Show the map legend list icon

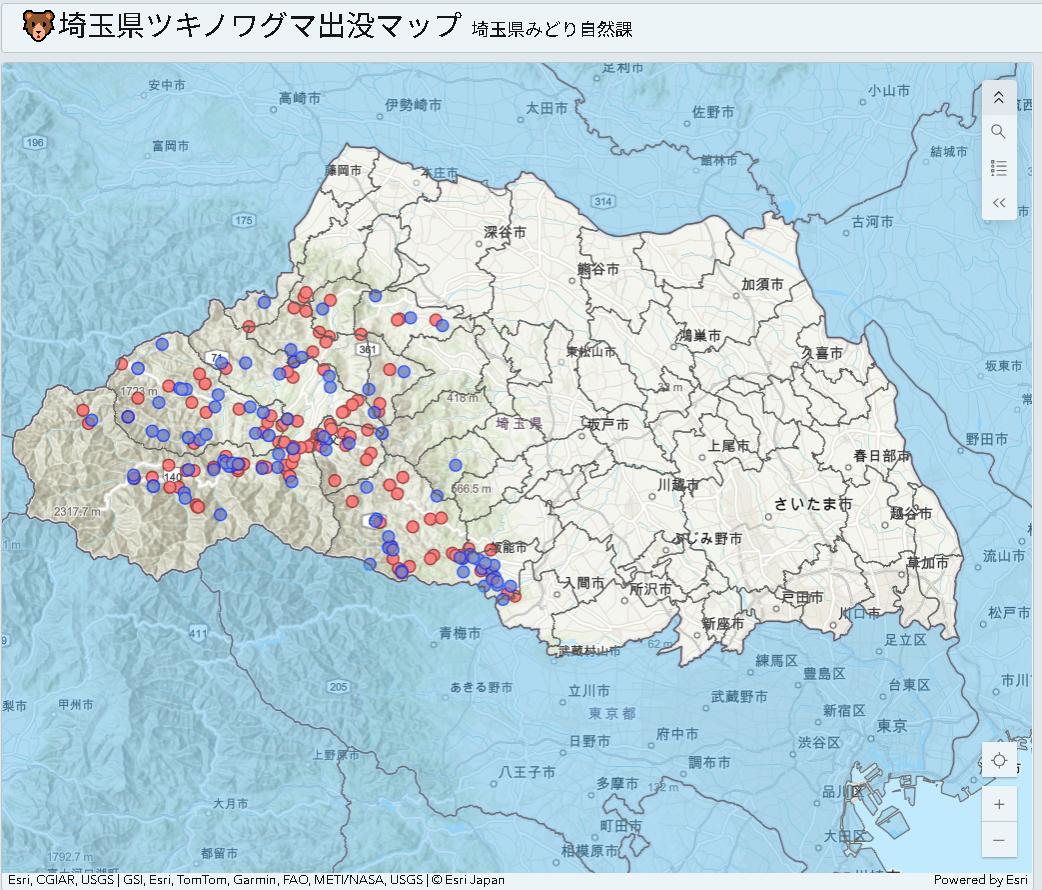(x=998, y=167)
